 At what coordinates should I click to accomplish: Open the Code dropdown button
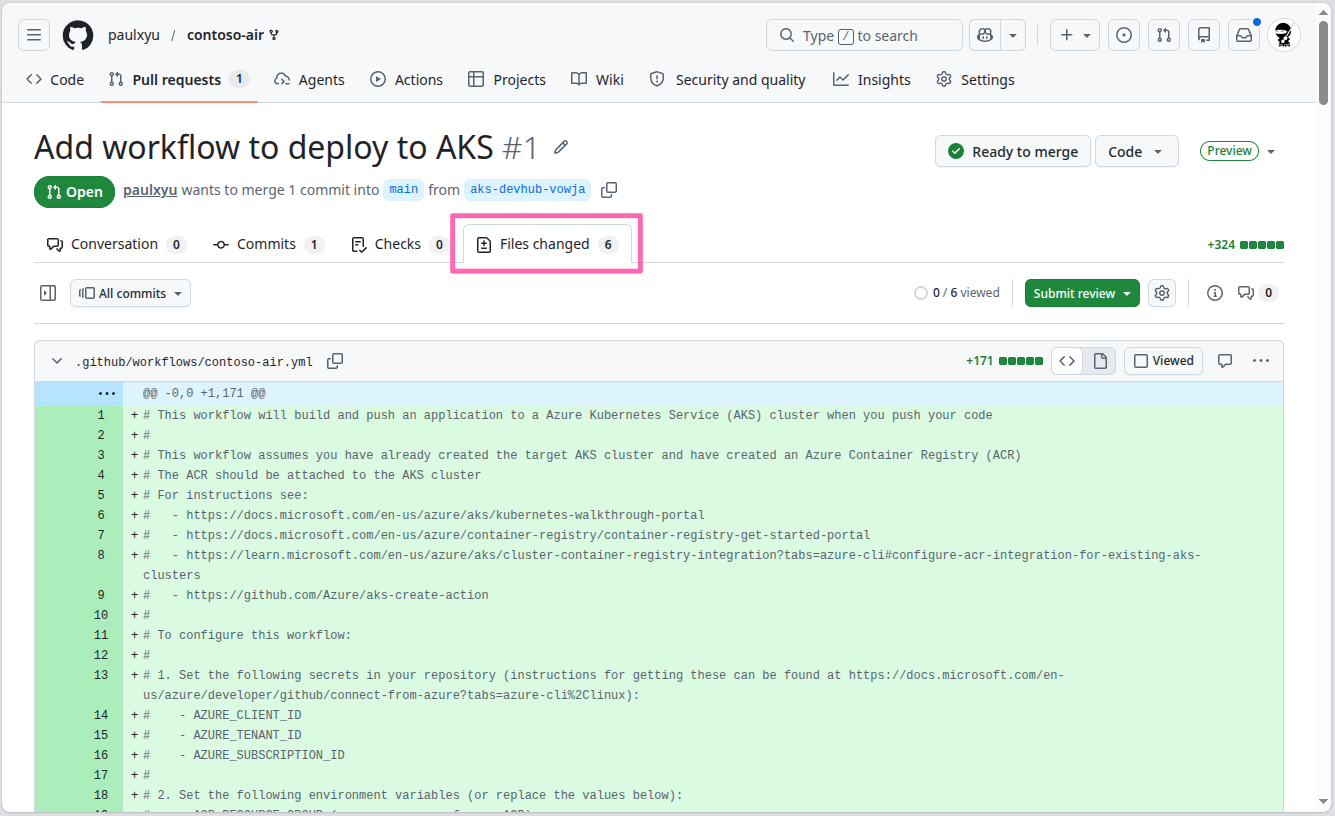[1136, 152]
